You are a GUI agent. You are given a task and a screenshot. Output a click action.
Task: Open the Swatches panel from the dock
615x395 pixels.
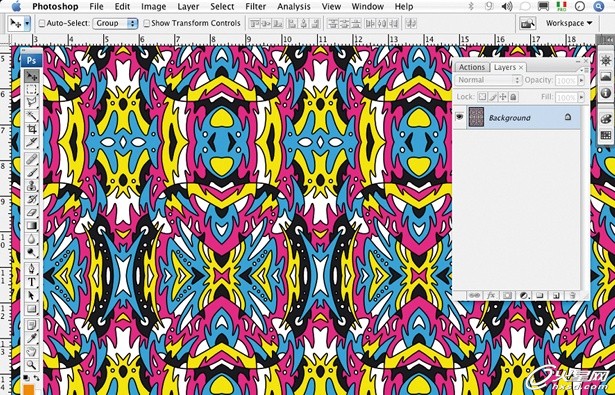[606, 135]
